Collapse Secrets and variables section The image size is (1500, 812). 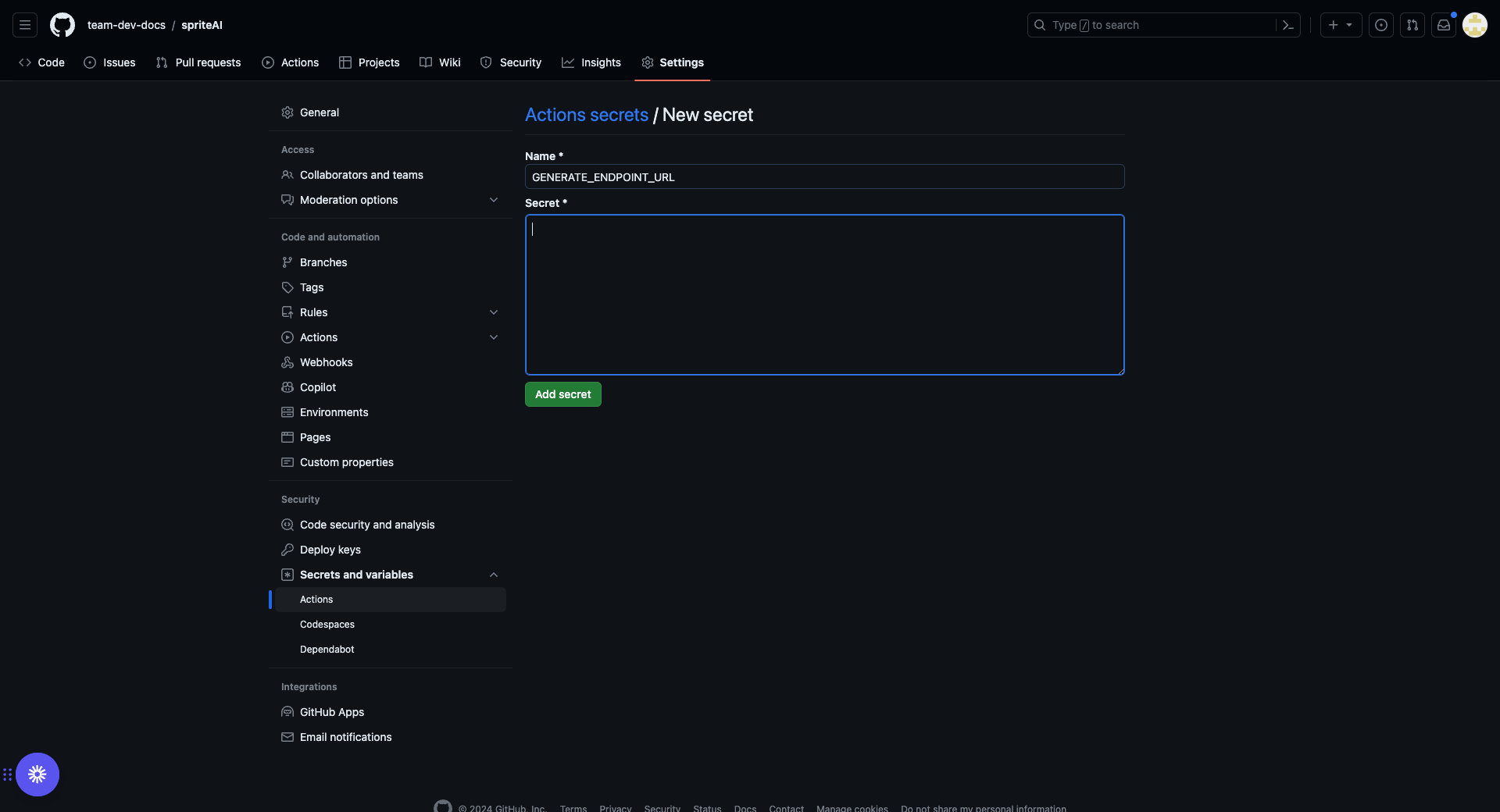pyautogui.click(x=494, y=575)
